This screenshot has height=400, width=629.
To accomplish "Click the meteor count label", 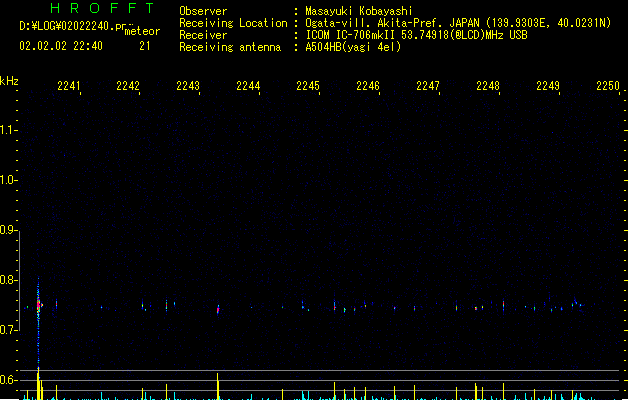I will coord(142,31).
